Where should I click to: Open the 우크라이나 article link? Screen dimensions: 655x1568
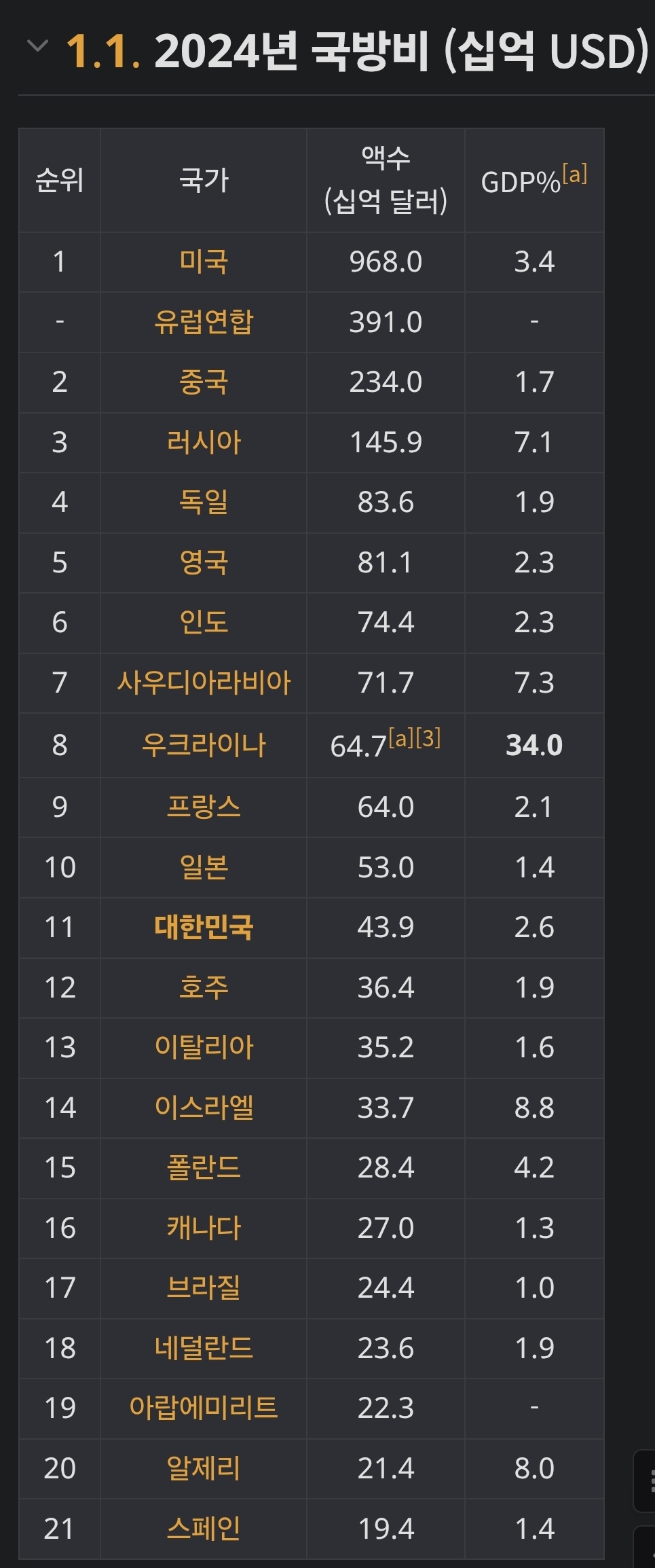pyautogui.click(x=204, y=745)
